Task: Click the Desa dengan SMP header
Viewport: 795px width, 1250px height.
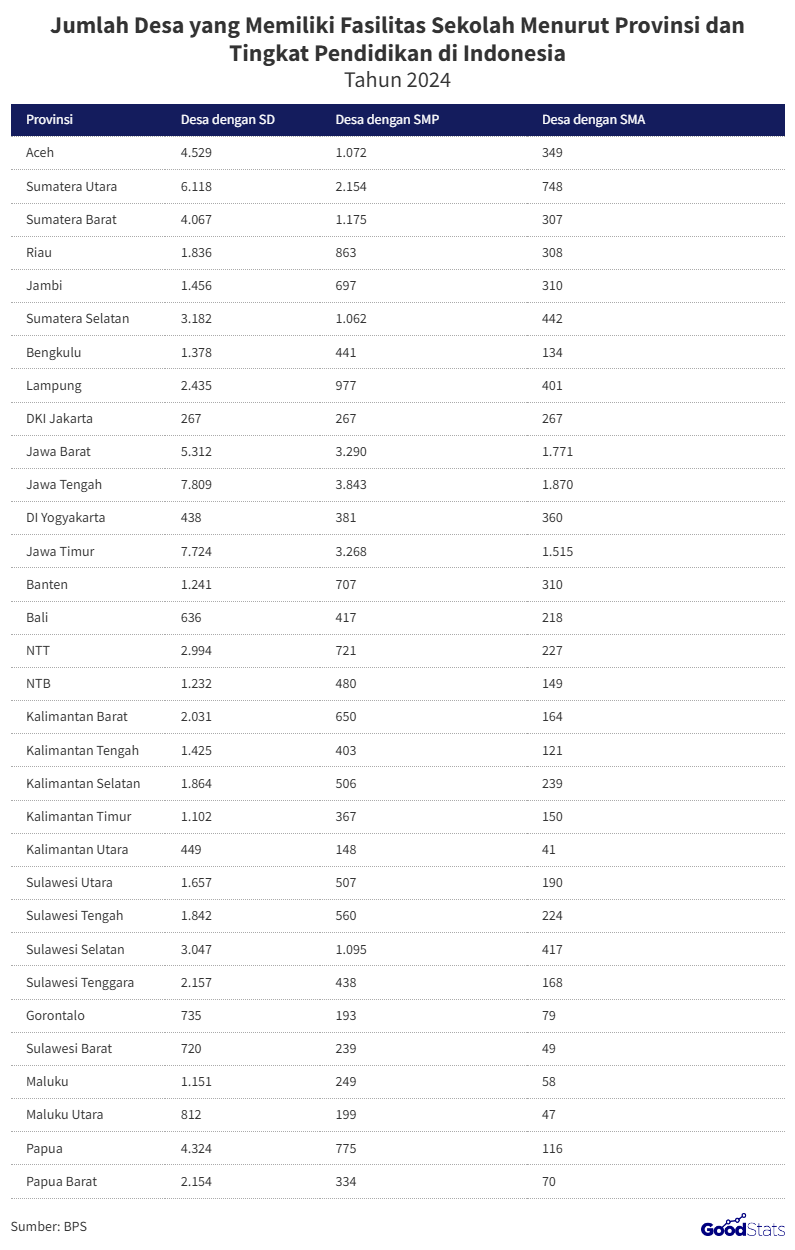Action: [387, 120]
